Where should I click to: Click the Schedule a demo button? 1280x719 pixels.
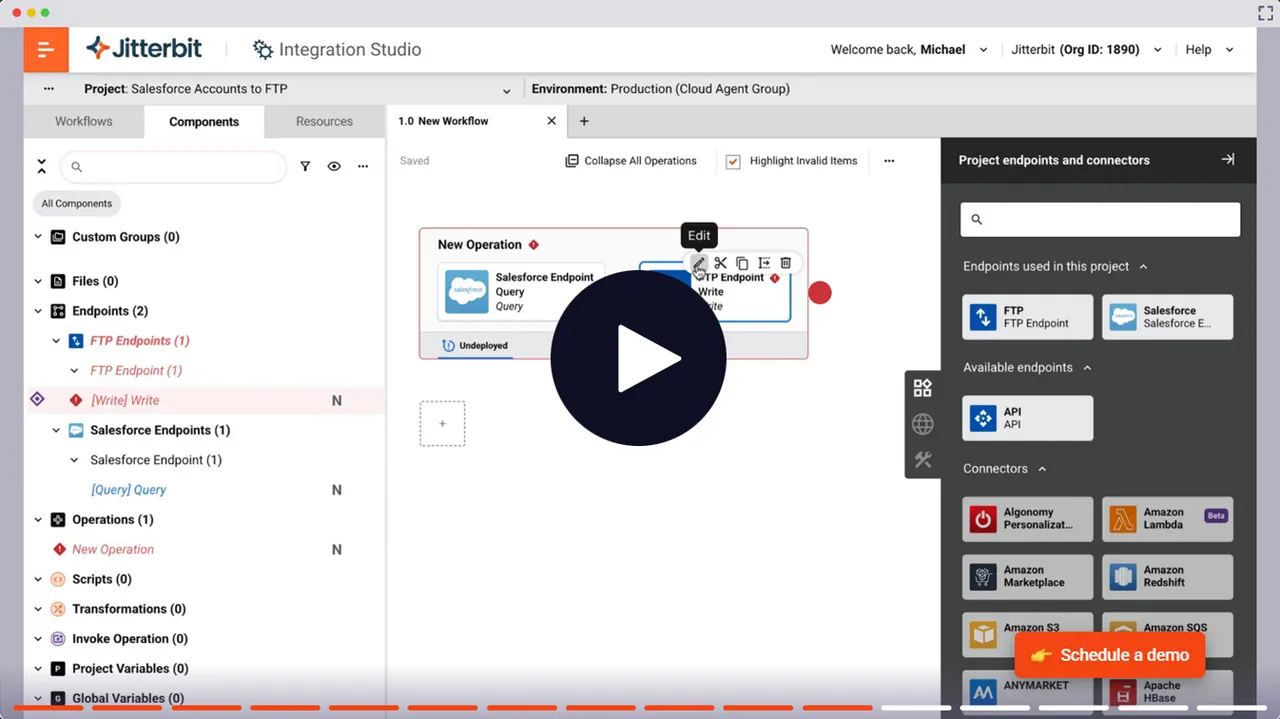[1110, 656]
